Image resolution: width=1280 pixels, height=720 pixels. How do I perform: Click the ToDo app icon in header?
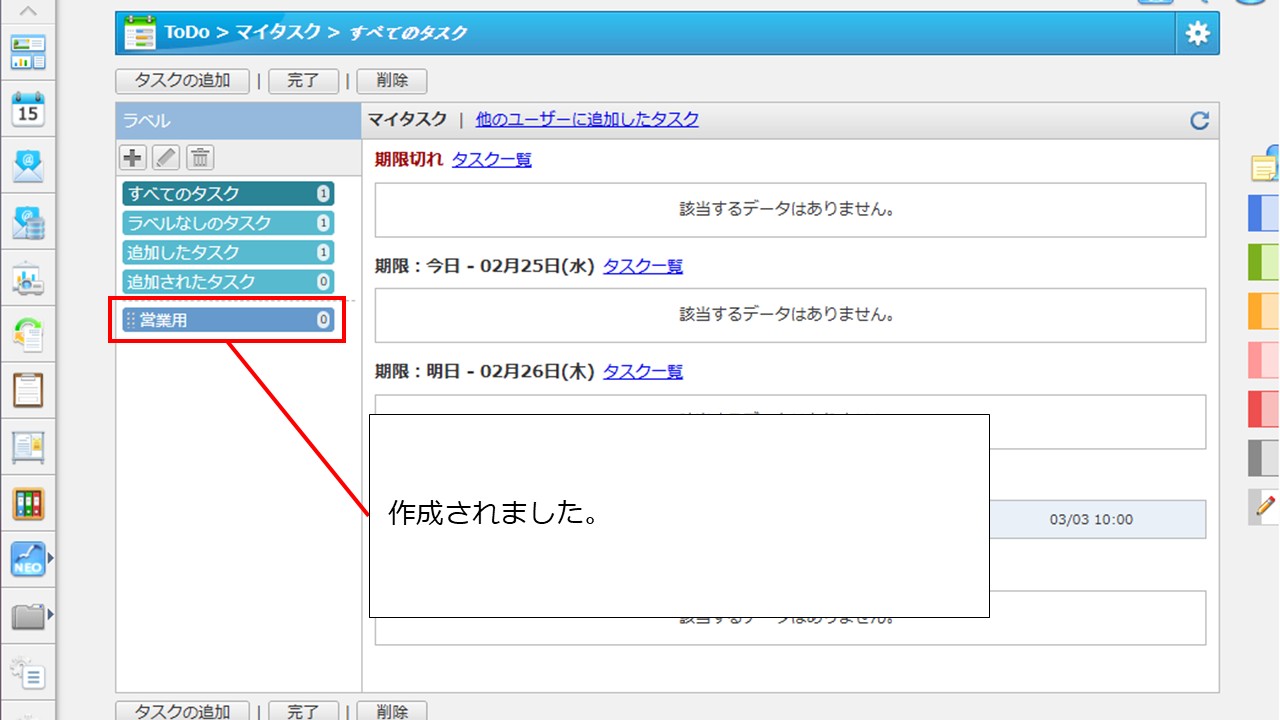tap(140, 33)
